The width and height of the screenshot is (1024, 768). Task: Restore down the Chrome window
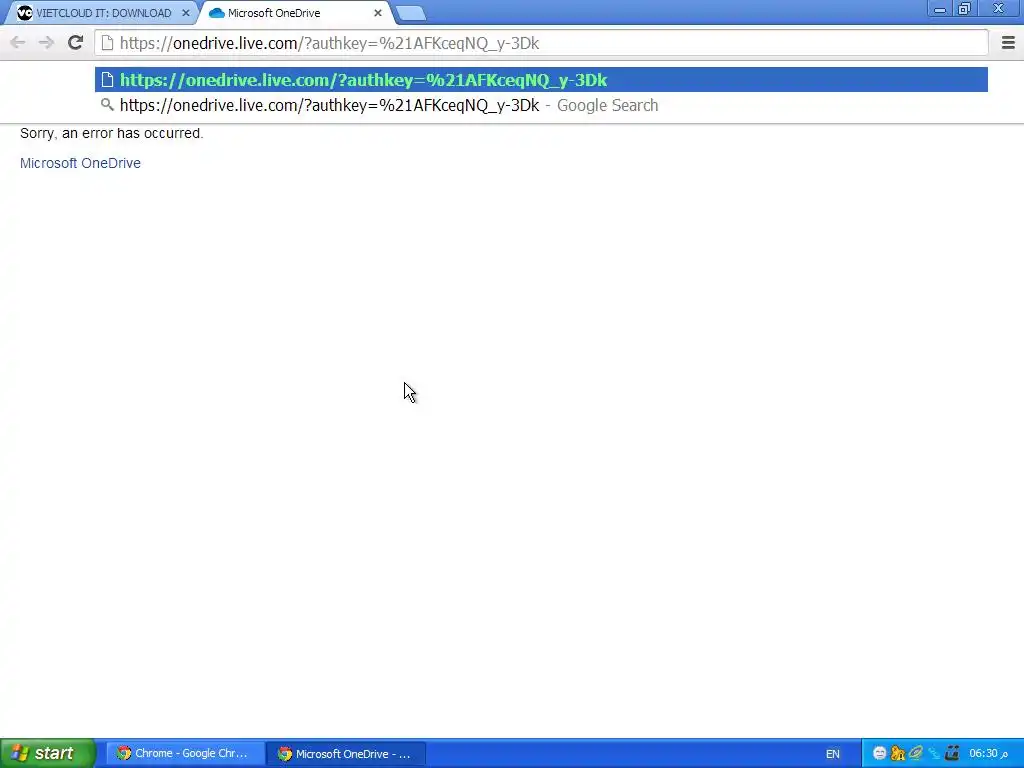[x=965, y=9]
